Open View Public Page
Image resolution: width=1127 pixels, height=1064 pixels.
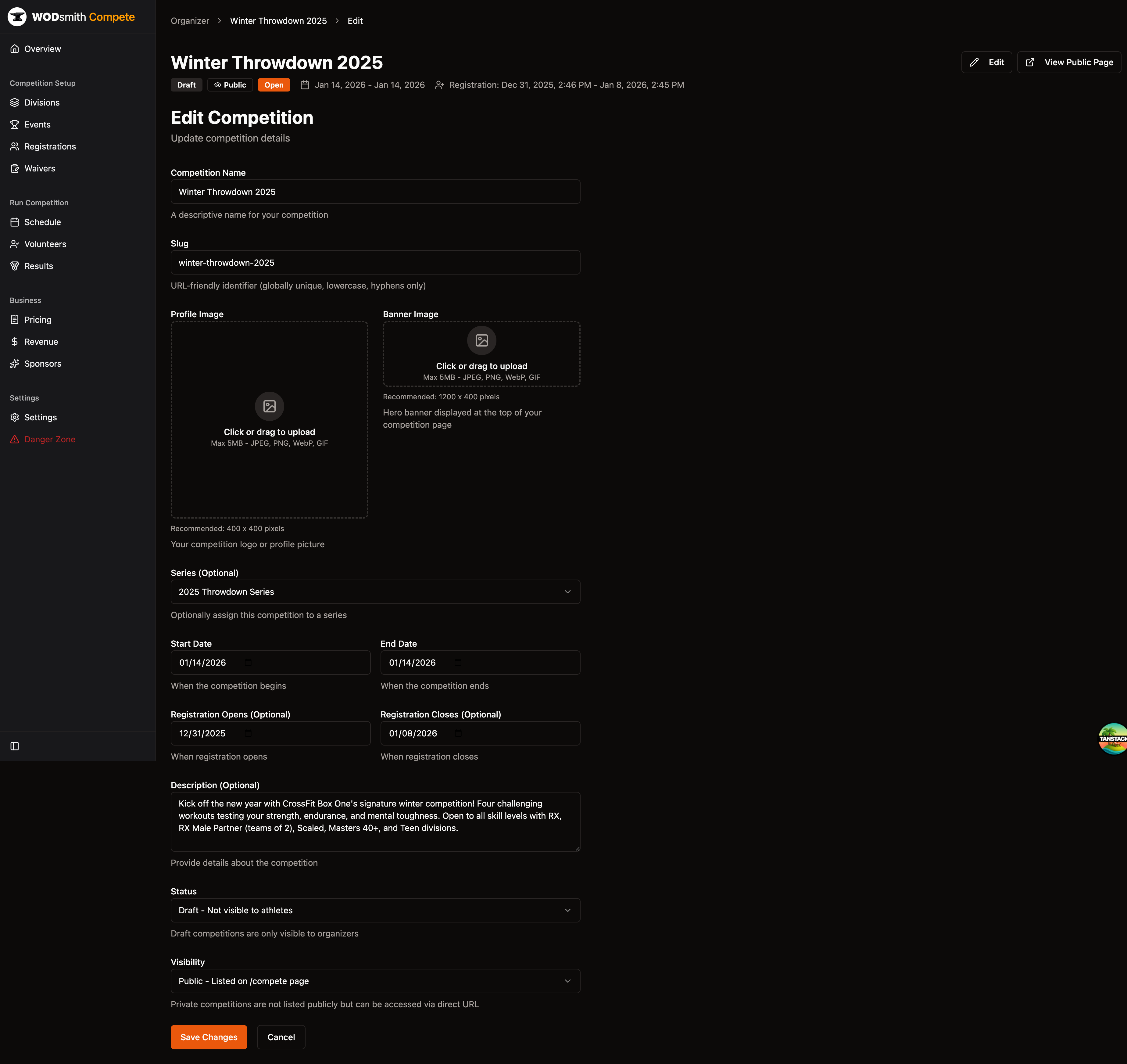coord(1069,63)
